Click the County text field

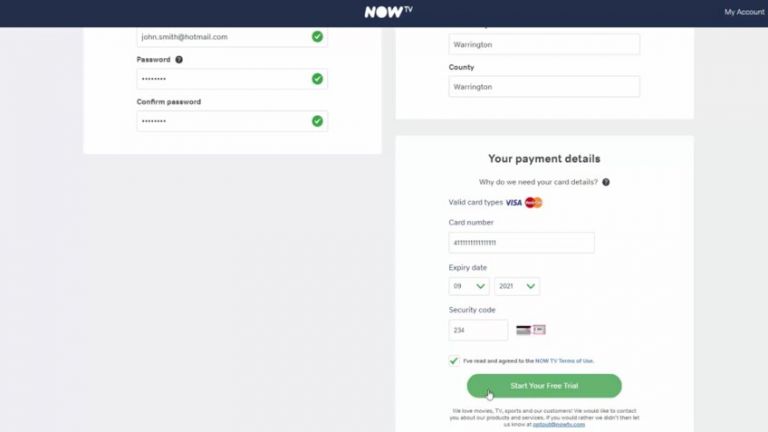pos(544,87)
